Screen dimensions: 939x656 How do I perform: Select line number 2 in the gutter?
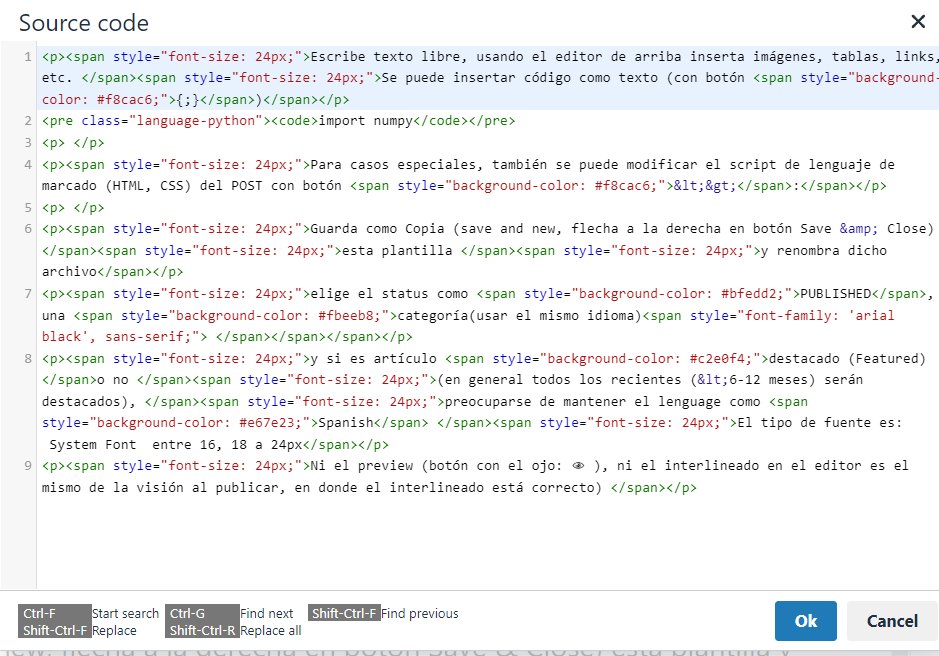(28, 121)
